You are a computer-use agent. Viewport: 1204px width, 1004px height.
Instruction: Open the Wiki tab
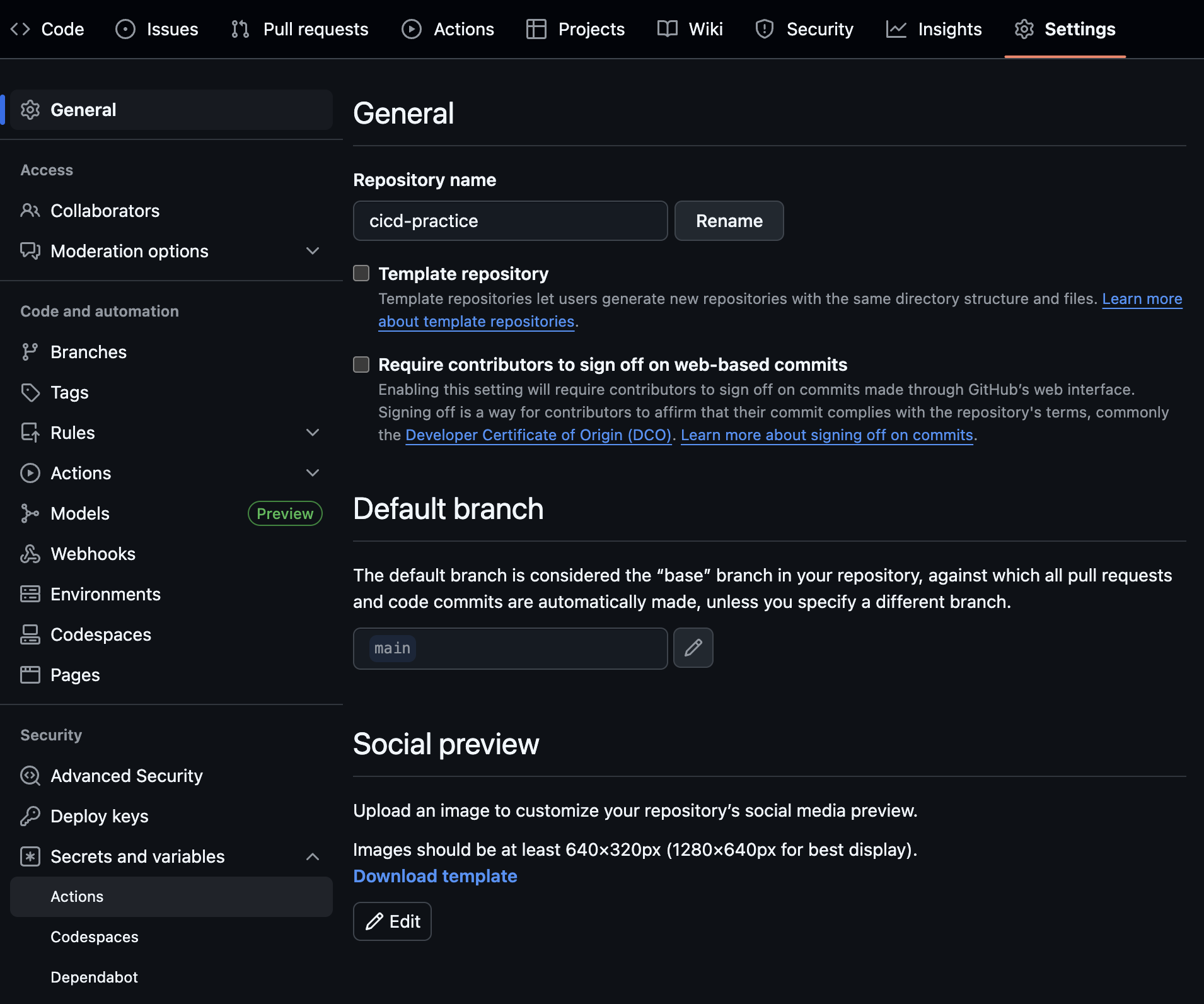click(690, 29)
